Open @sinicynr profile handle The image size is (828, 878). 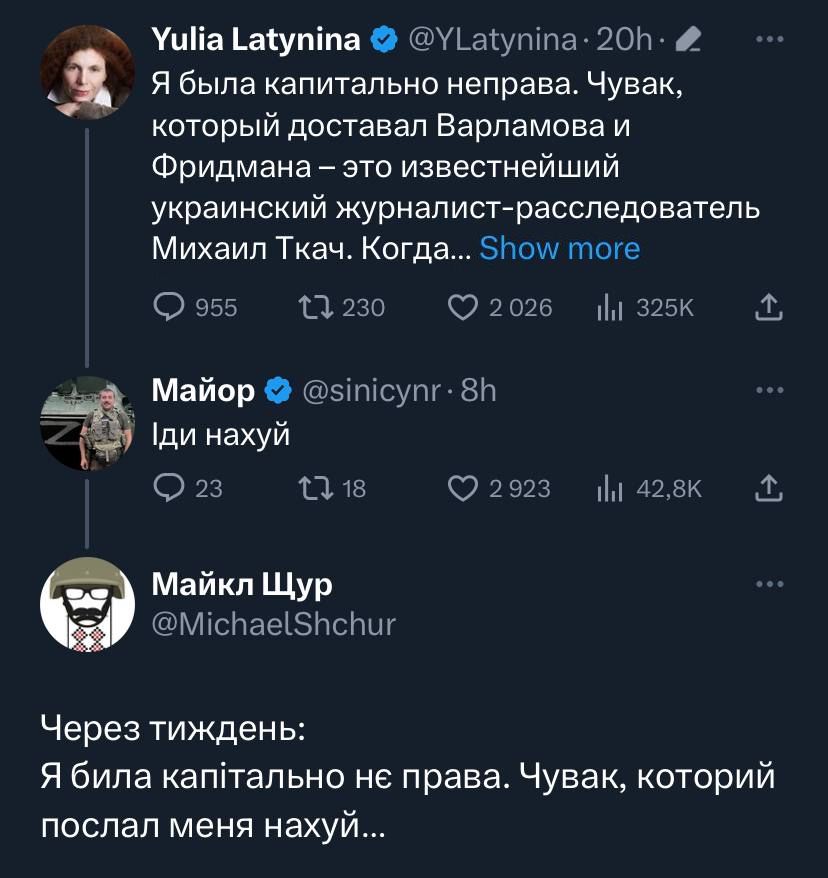(x=371, y=391)
